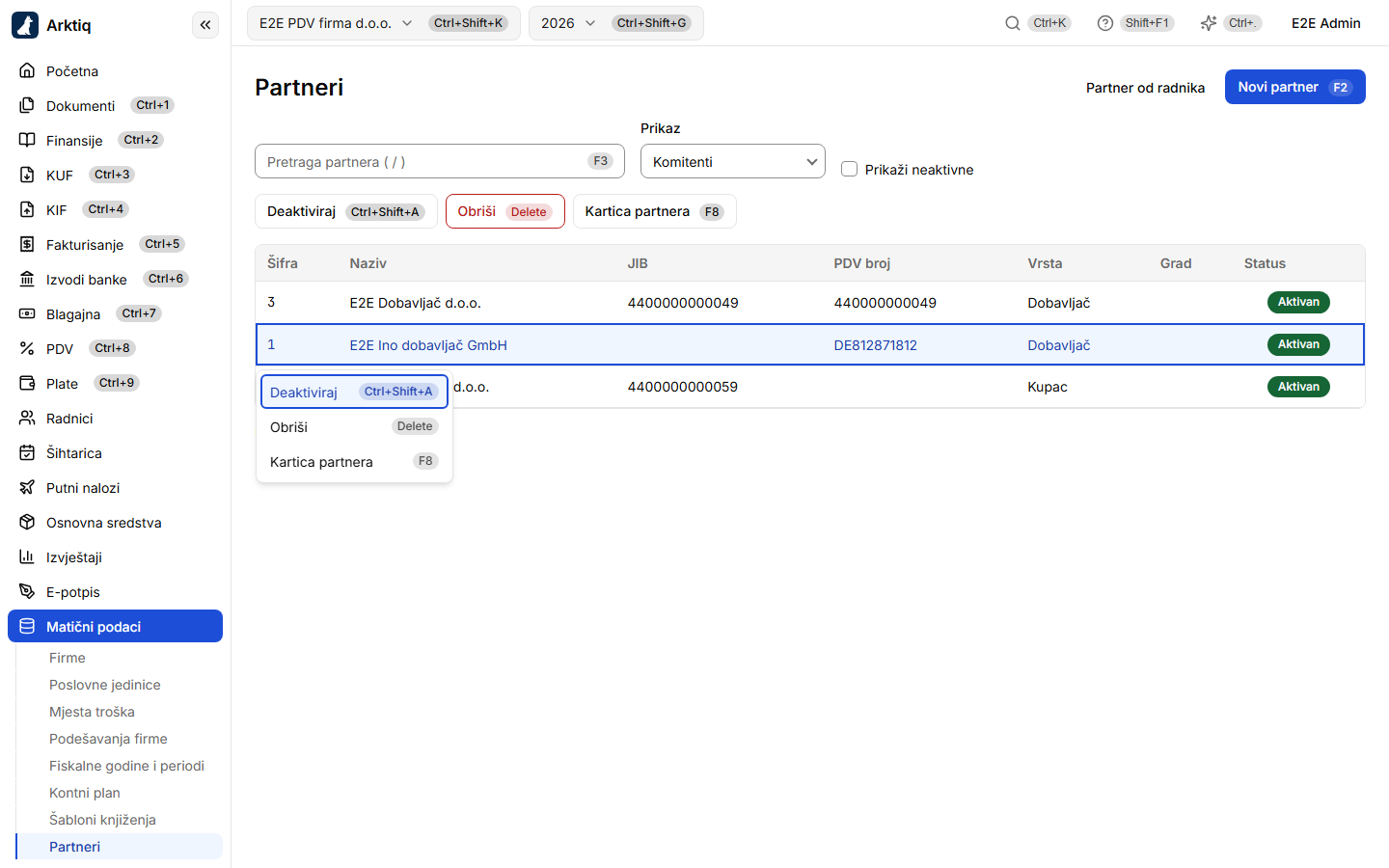Collapse the Matični podaci section
Image resolution: width=1389 pixels, height=868 pixels.
[115, 626]
